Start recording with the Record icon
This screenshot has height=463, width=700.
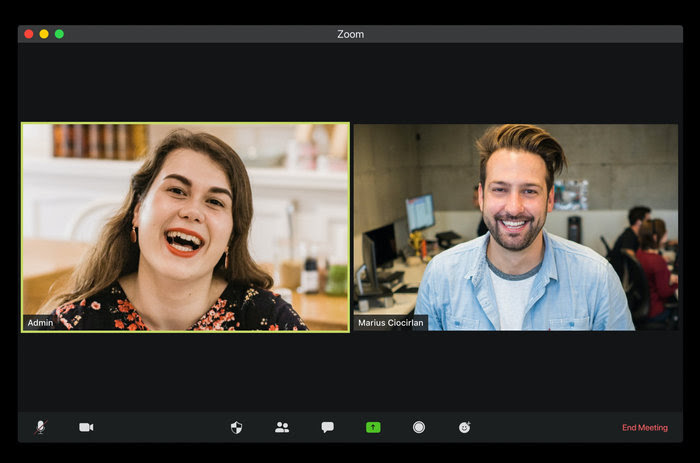[x=419, y=427]
